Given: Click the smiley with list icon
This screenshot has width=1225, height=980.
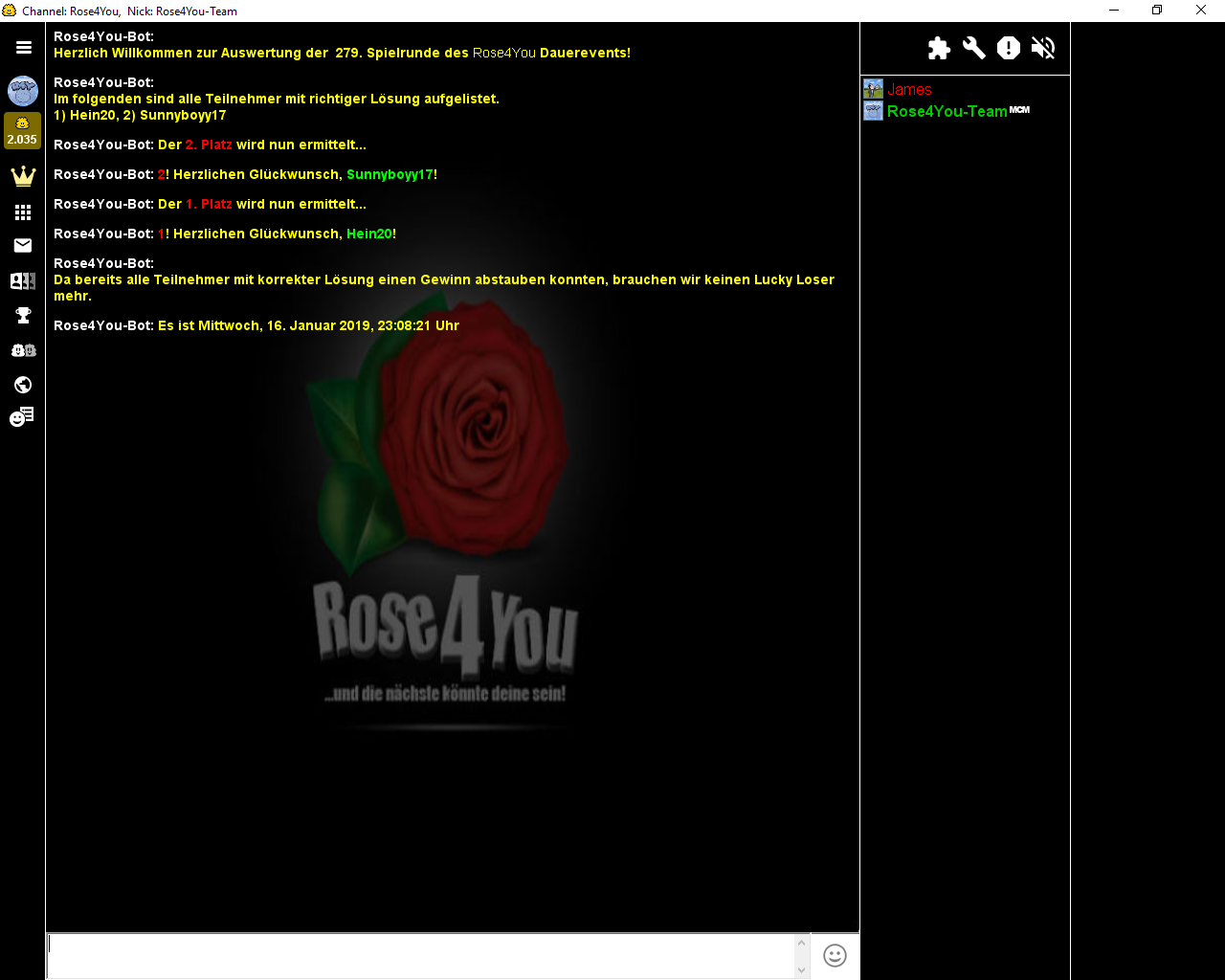Looking at the screenshot, I should 22,417.
